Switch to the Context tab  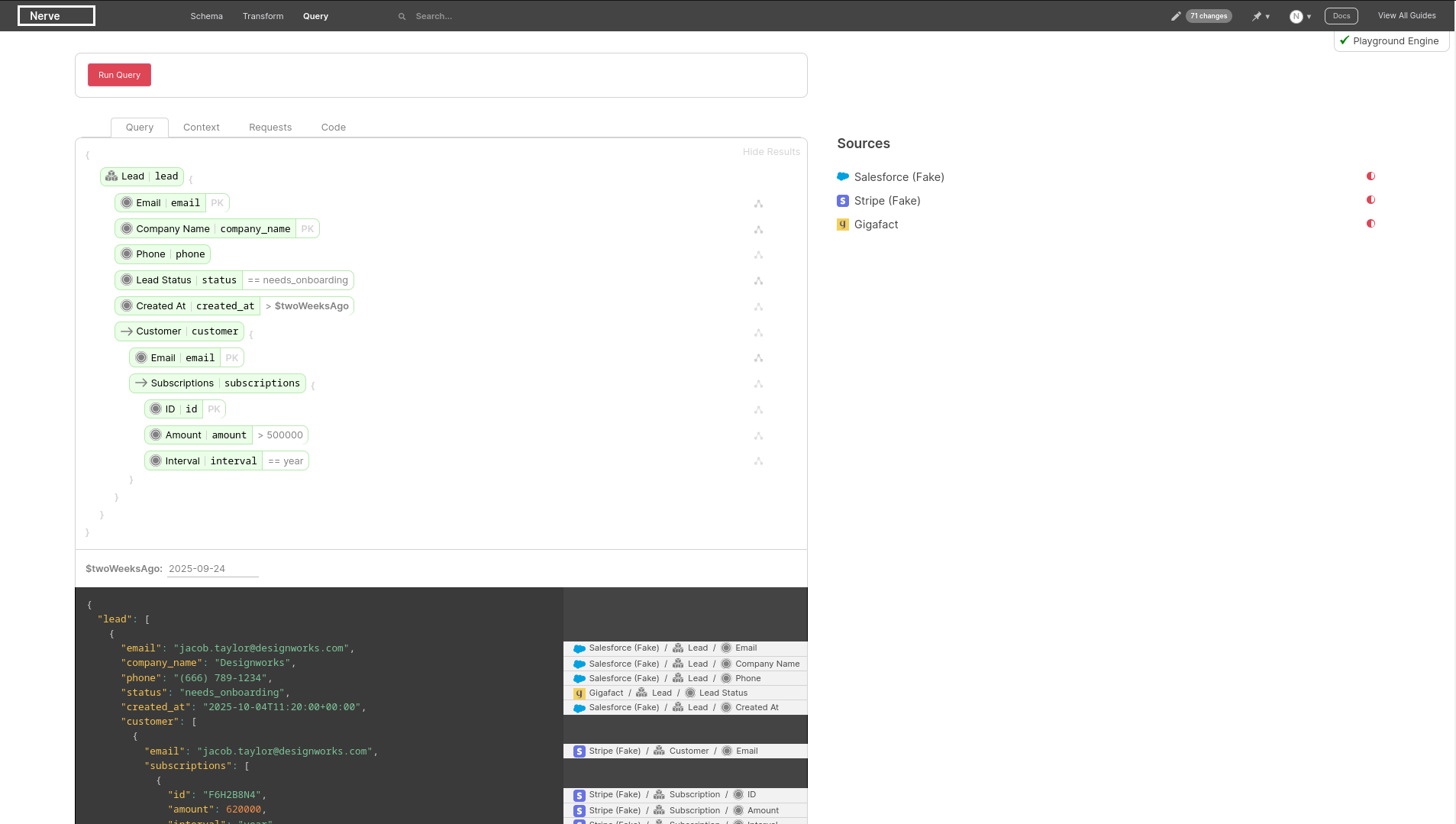(201, 128)
